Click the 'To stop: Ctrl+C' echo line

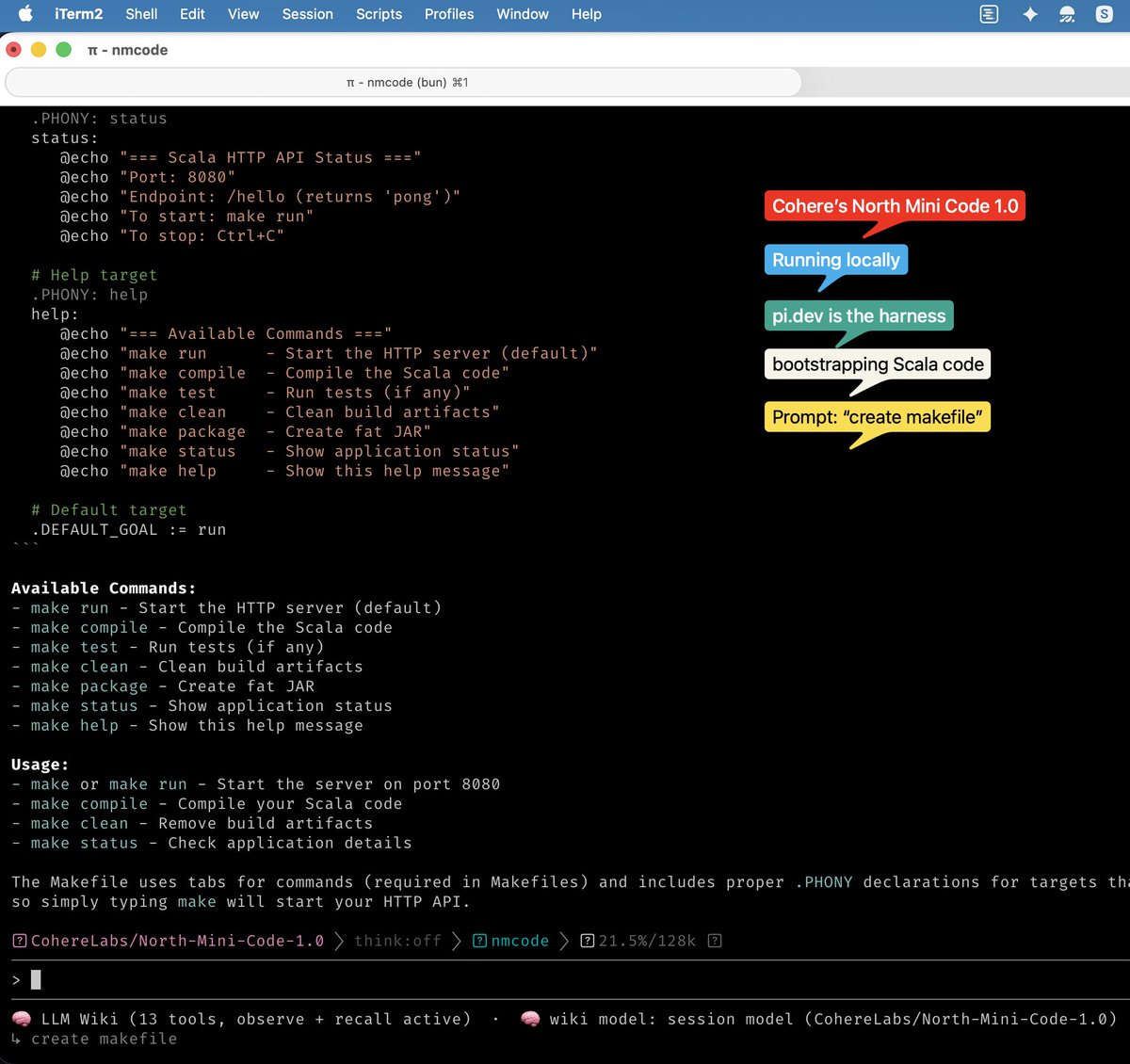(x=172, y=235)
